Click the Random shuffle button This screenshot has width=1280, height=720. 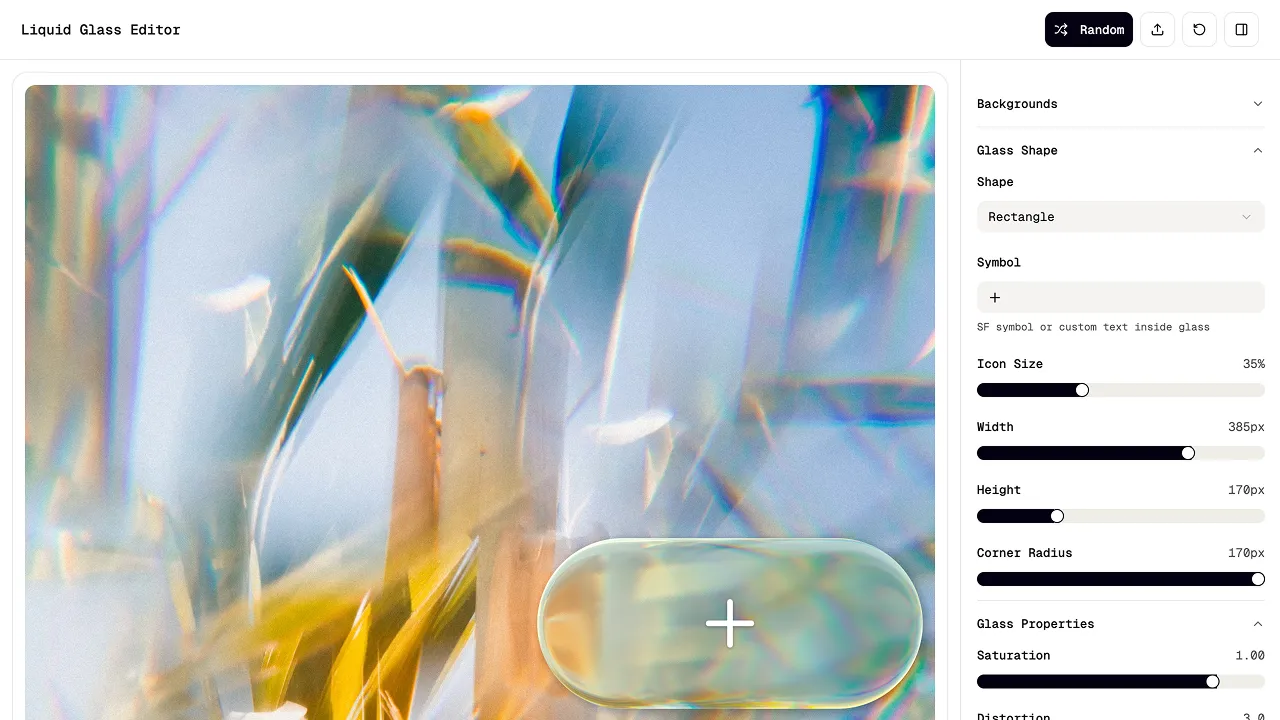click(1089, 29)
